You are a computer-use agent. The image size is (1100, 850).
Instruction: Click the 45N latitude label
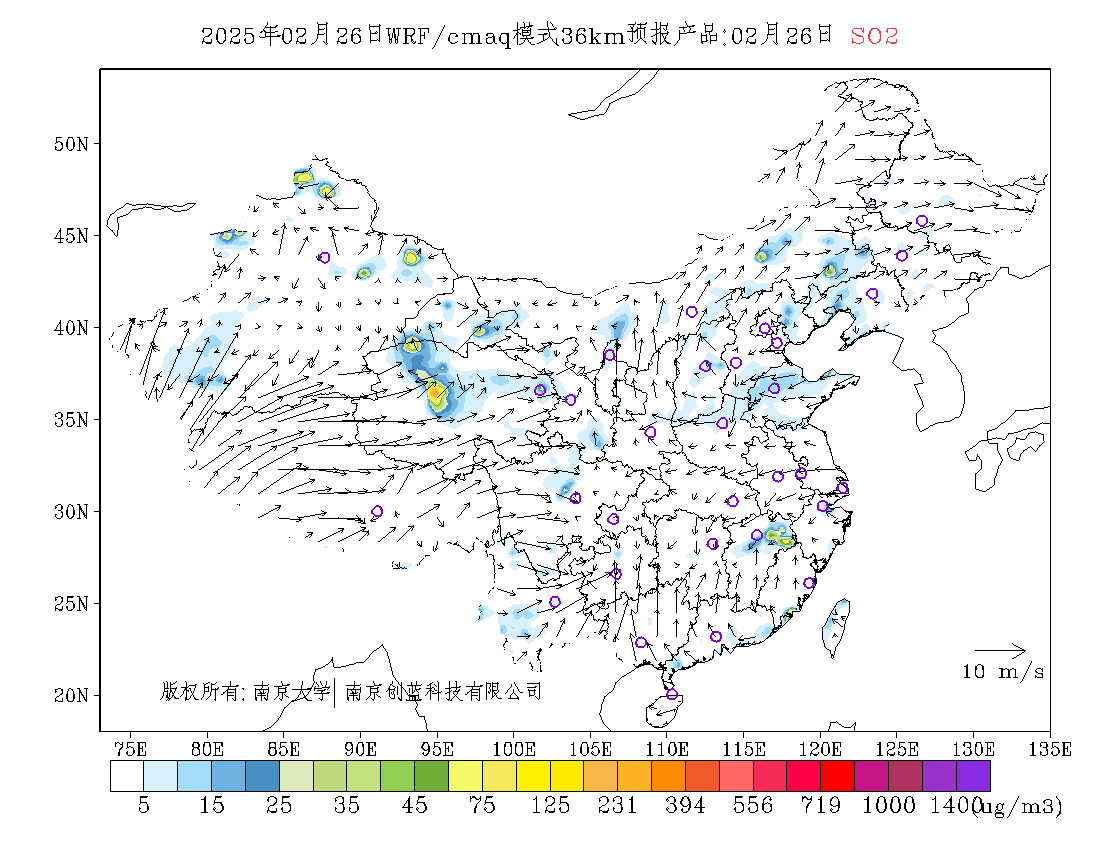[x=72, y=236]
